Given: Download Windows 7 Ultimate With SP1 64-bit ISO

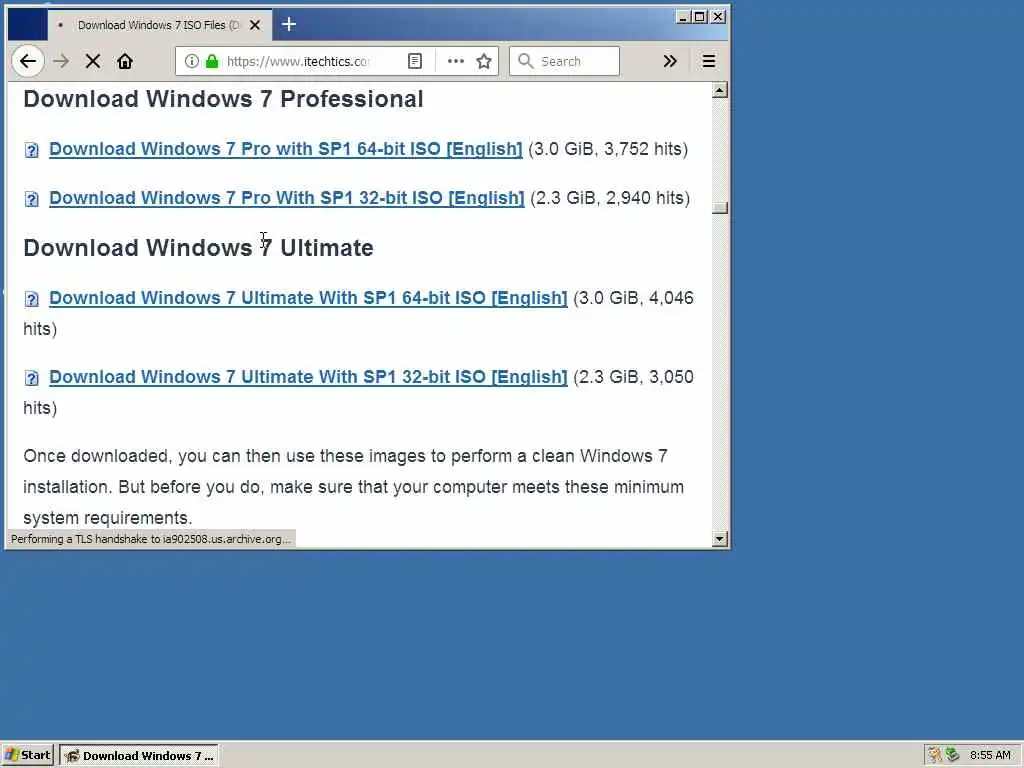Looking at the screenshot, I should pyautogui.click(x=308, y=298).
